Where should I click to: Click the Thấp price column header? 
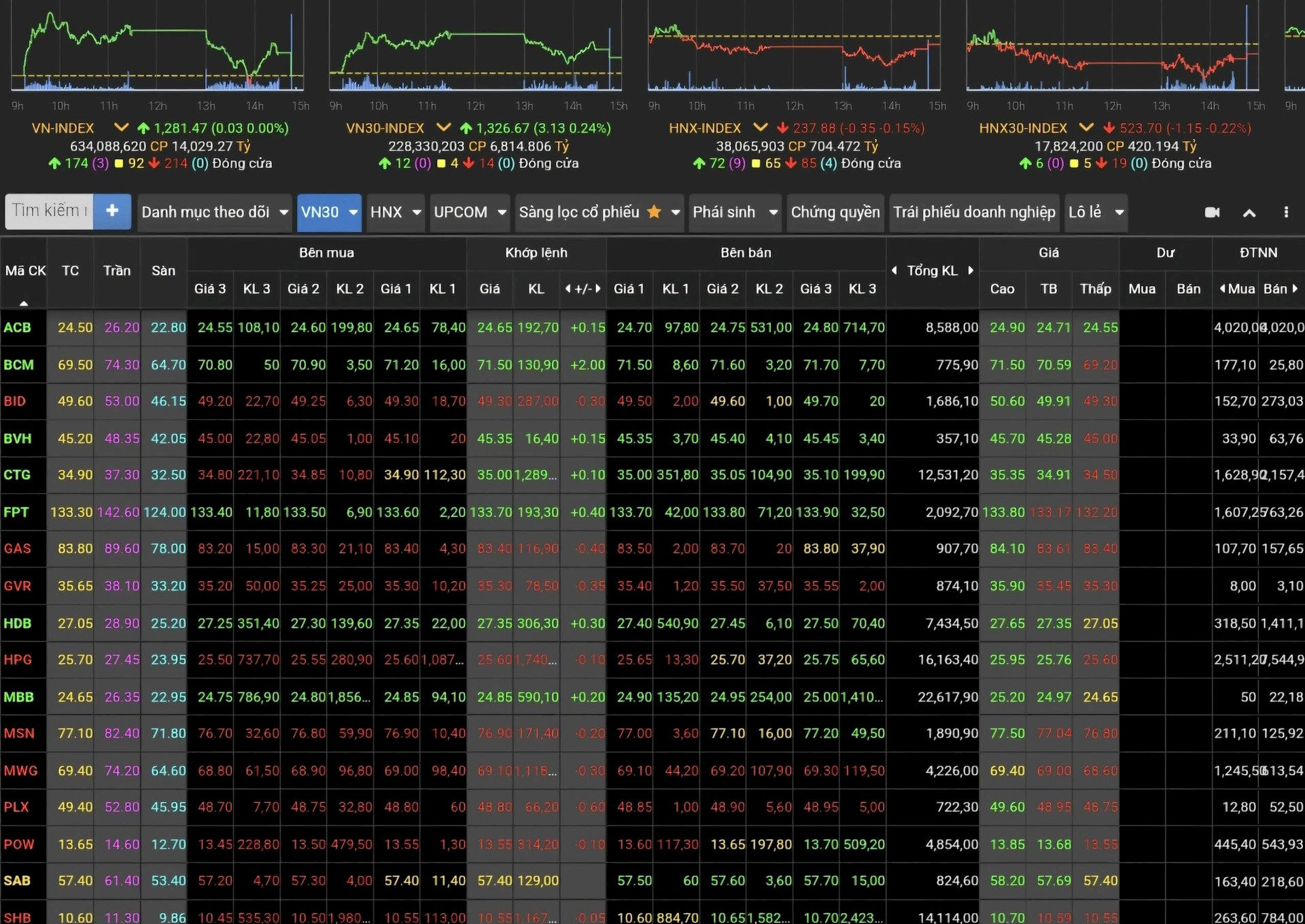coord(1096,289)
